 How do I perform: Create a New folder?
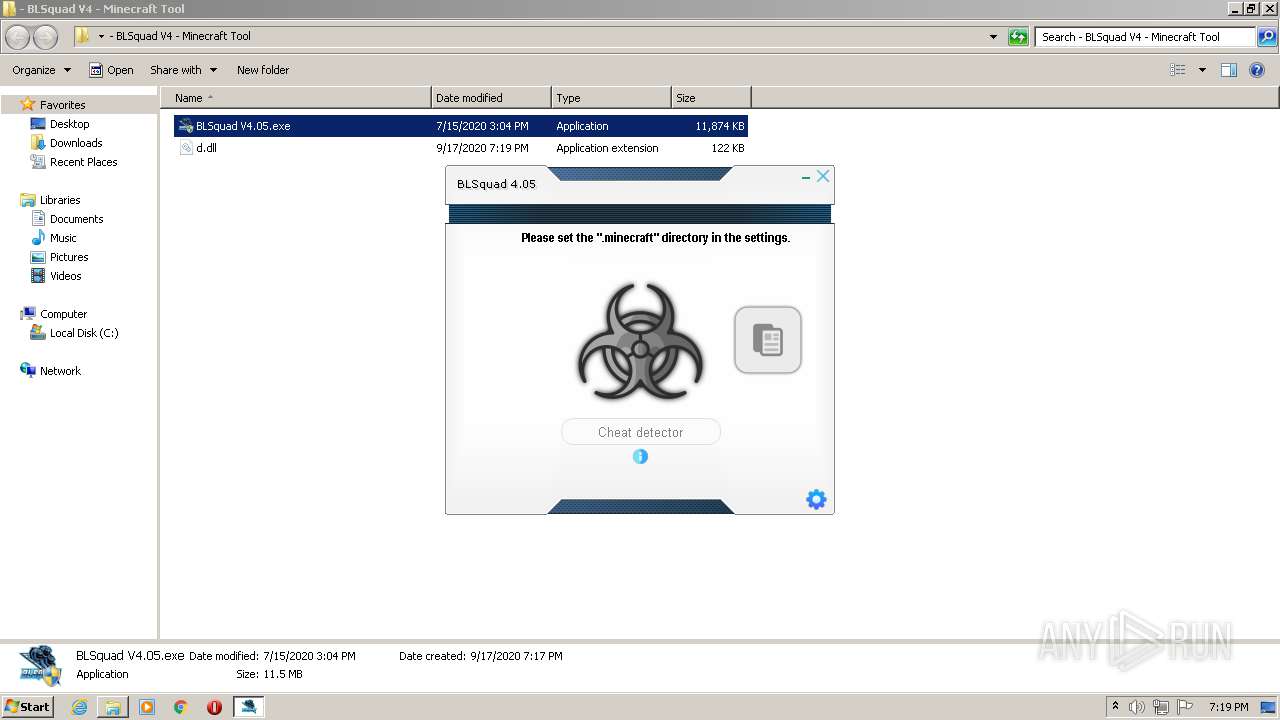tap(263, 70)
